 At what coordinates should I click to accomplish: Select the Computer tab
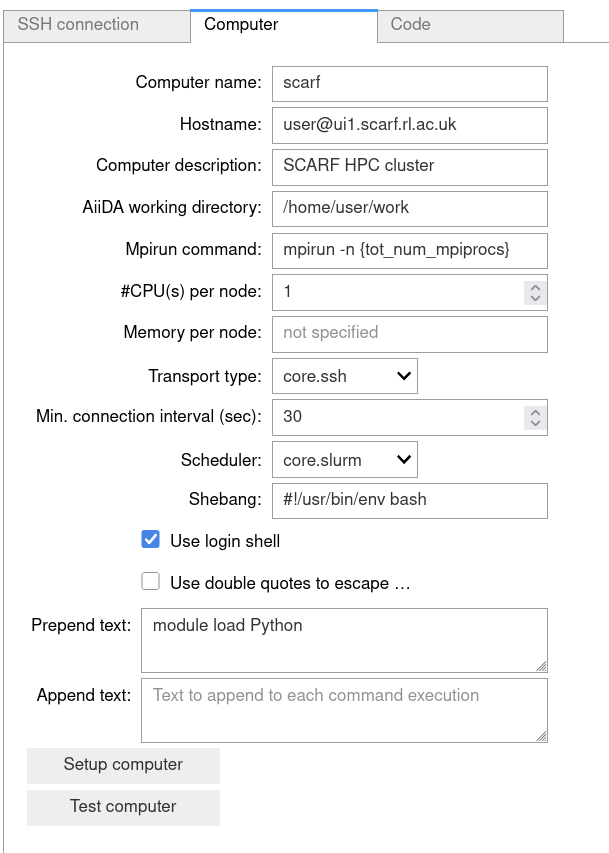tap(283, 25)
